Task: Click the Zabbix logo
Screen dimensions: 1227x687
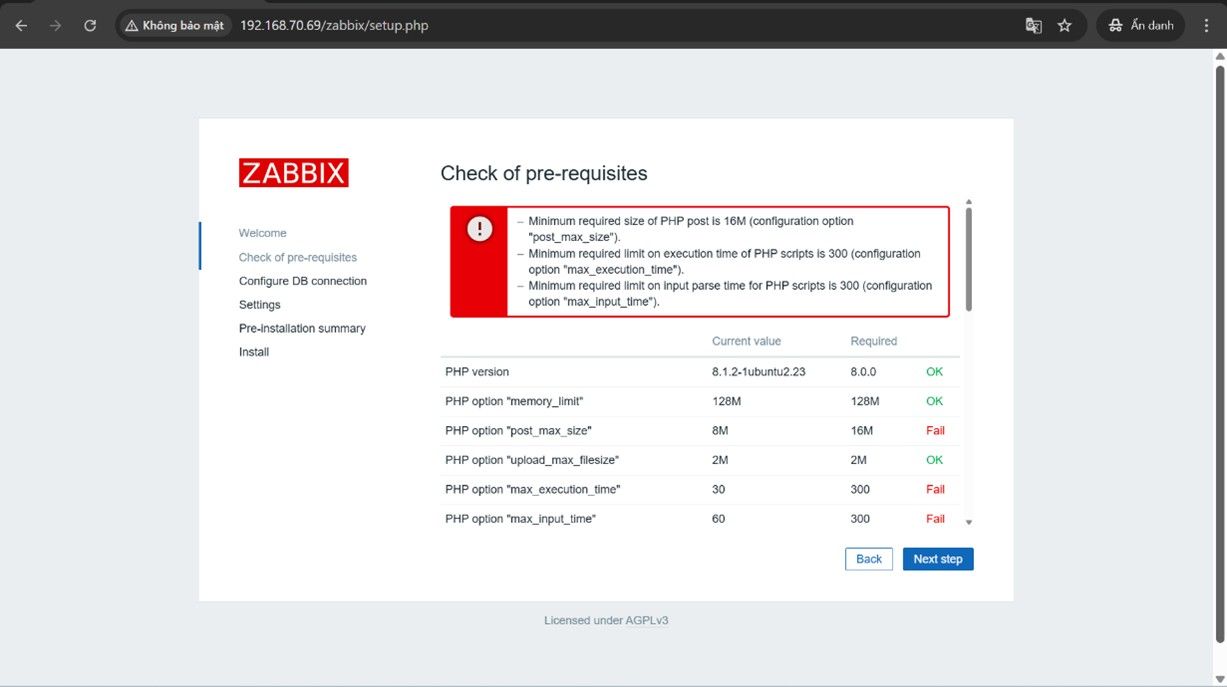Action: click(293, 173)
